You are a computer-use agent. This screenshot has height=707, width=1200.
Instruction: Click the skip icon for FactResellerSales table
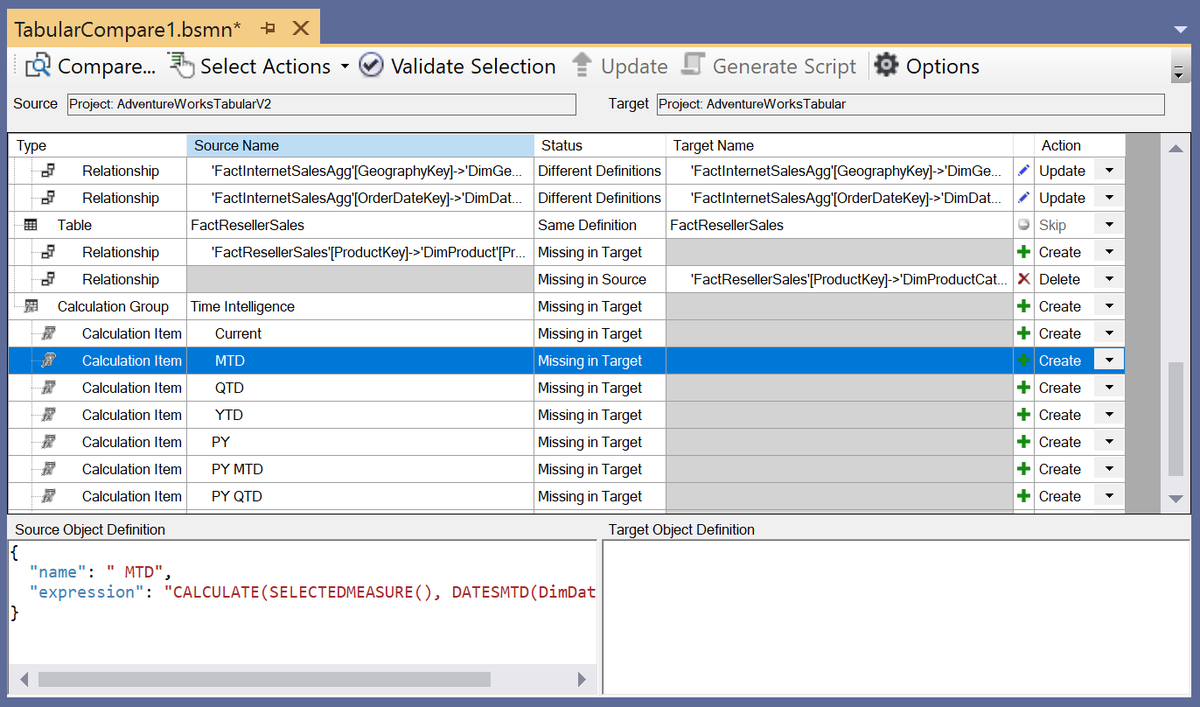[1023, 225]
